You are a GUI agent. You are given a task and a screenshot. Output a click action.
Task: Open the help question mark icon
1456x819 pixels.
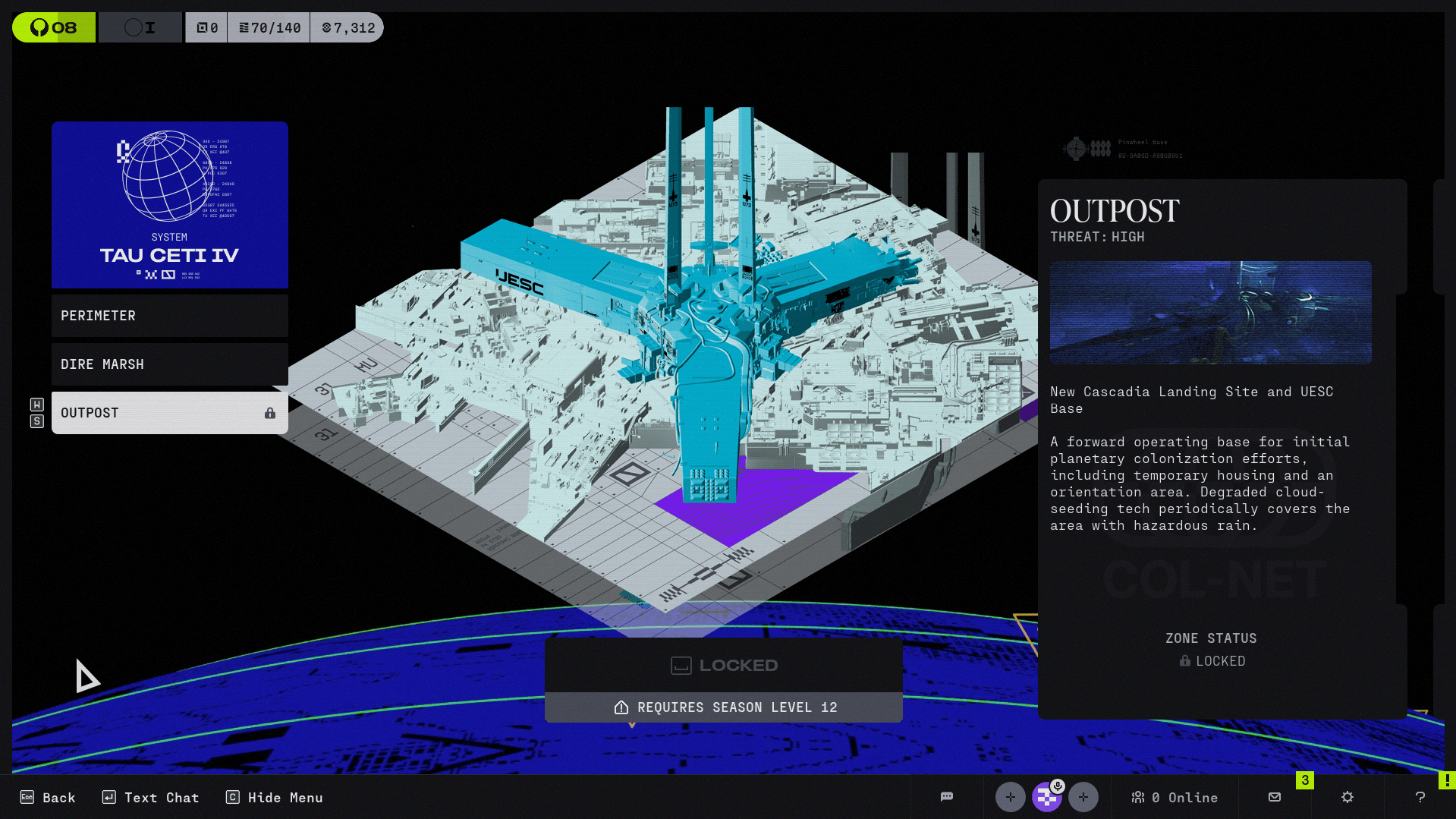point(1420,797)
